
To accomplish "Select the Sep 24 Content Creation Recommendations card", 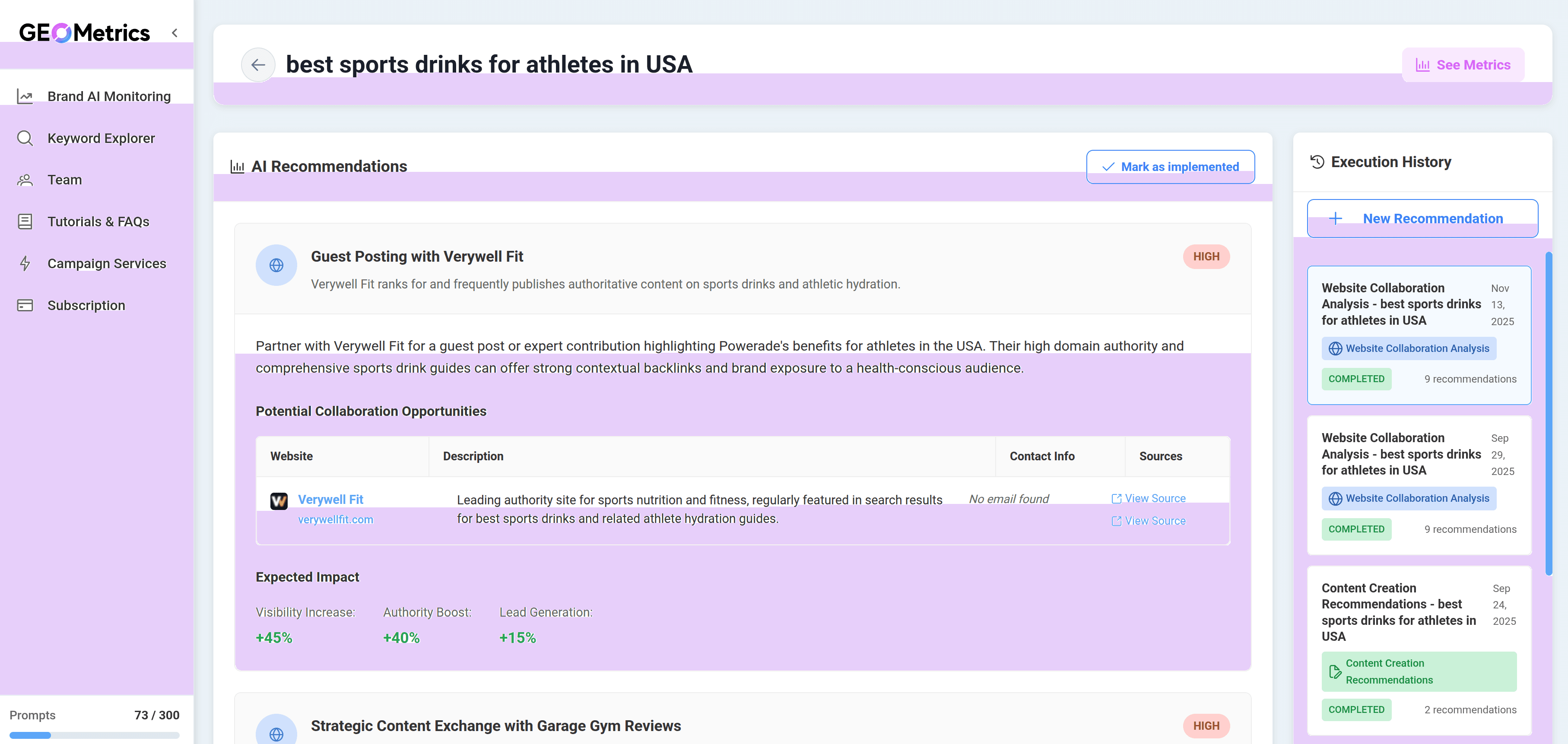I will tap(1419, 650).
